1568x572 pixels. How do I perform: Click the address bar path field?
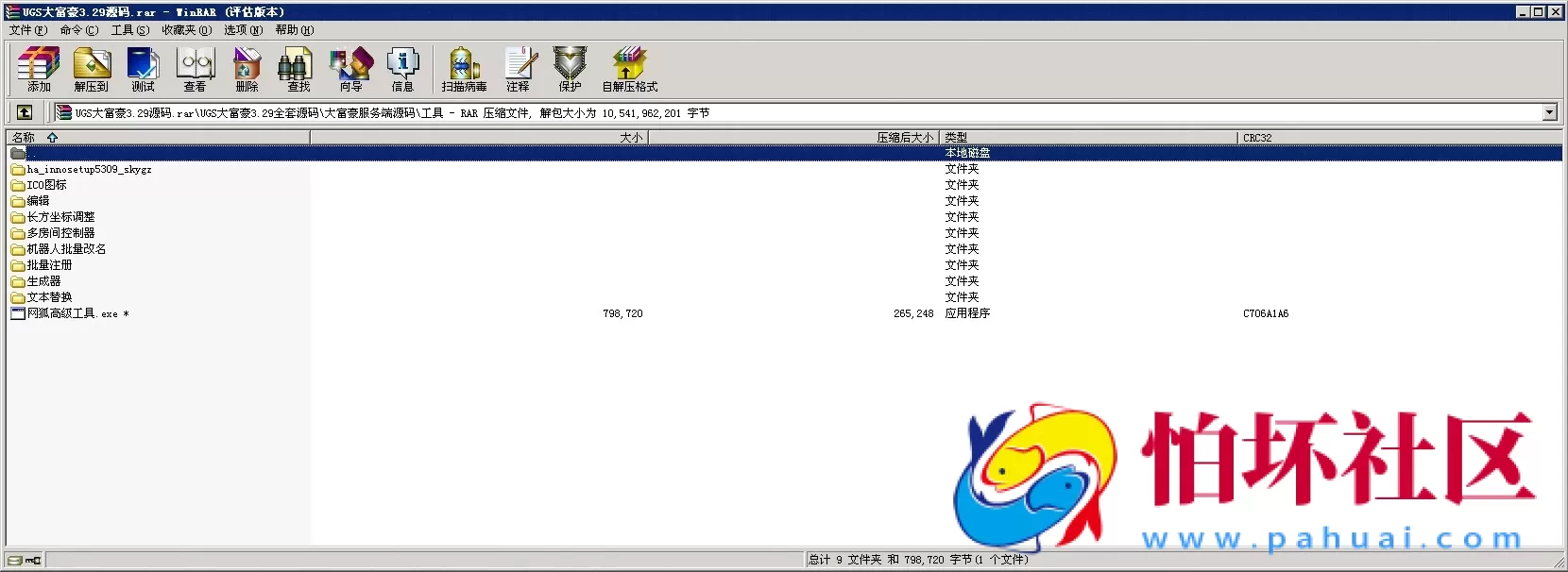coord(798,112)
